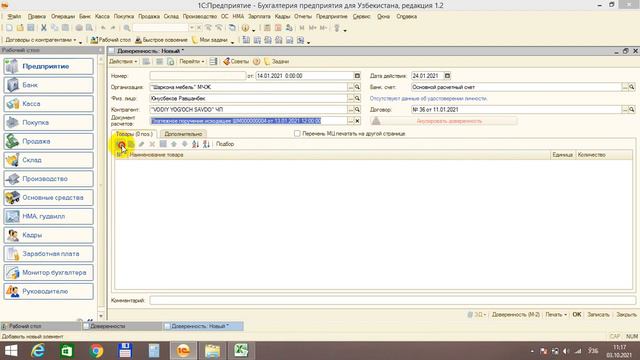The height and width of the screenshot is (360, 640).
Task: Open the Банк. счет record with the magnifier icon
Action: pyautogui.click(x=632, y=87)
